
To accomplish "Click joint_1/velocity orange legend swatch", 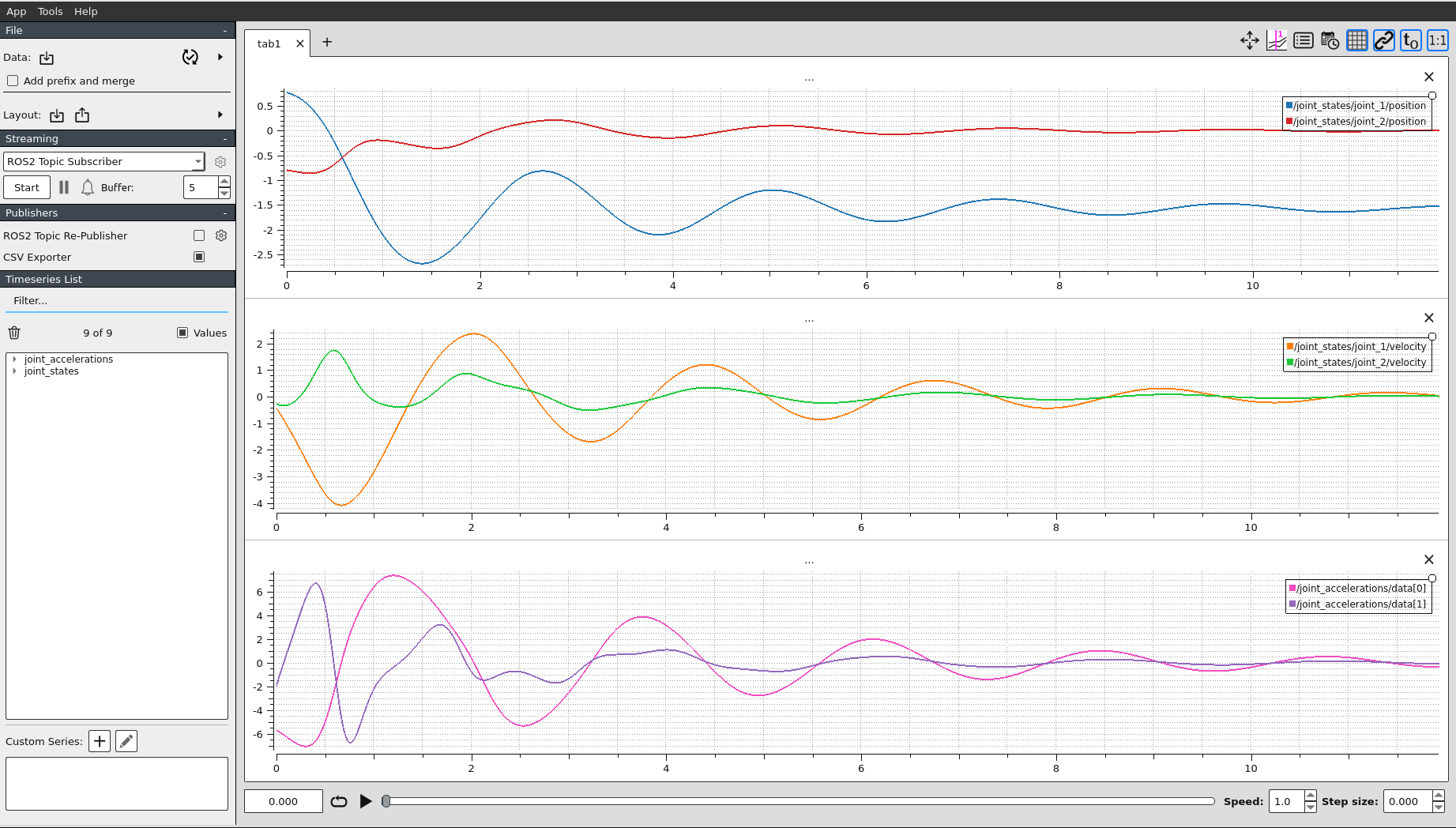I will (x=1290, y=346).
